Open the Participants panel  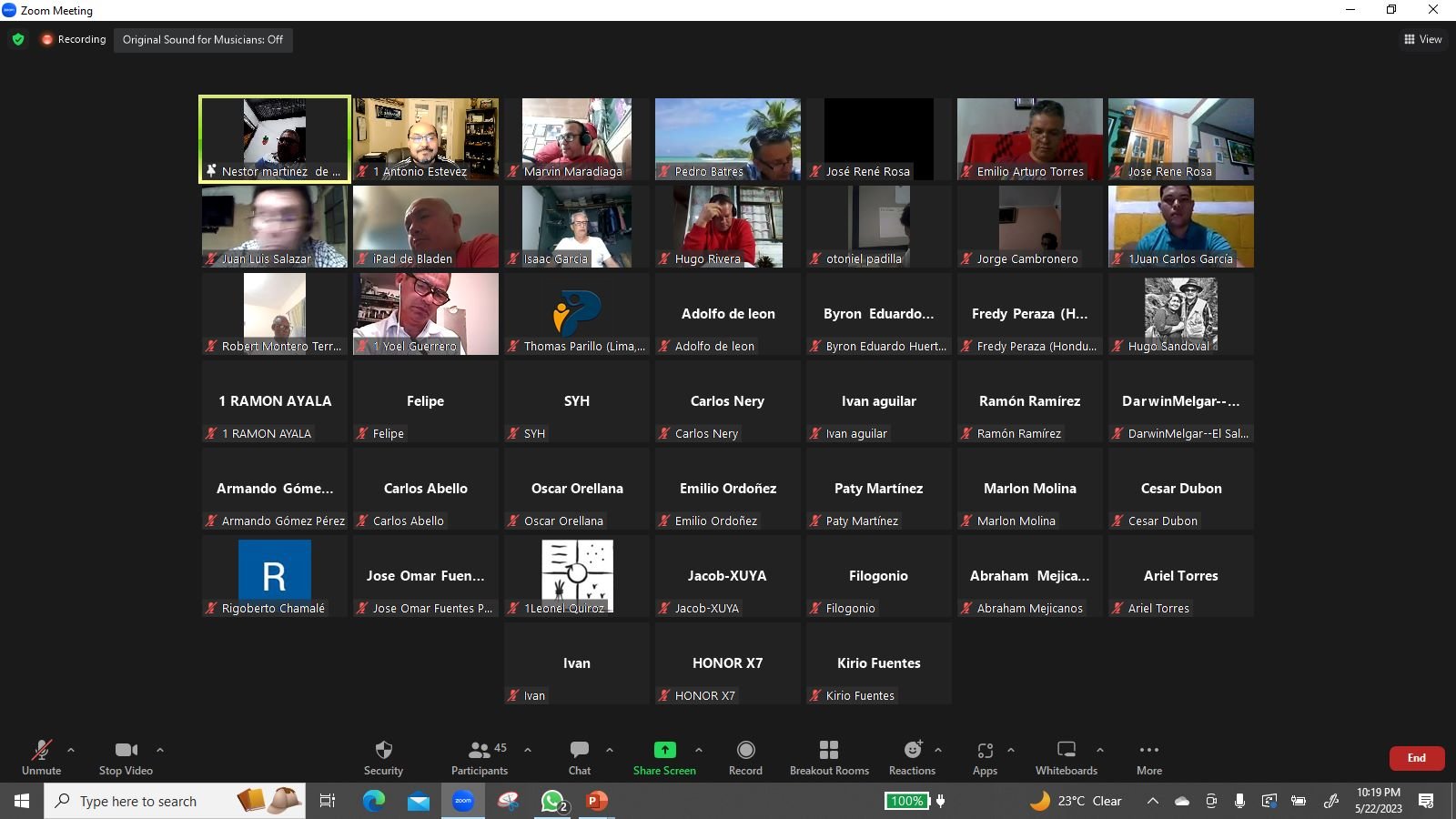[x=480, y=757]
